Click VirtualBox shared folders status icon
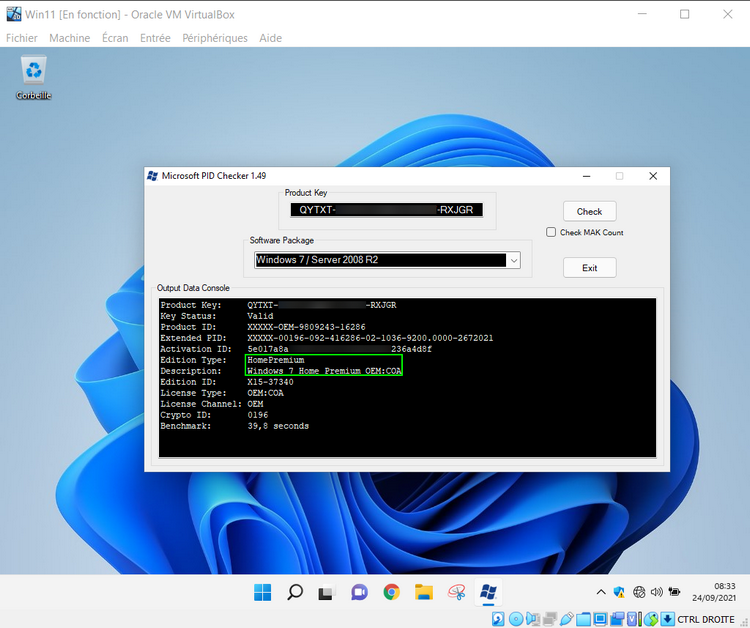 tap(583, 619)
